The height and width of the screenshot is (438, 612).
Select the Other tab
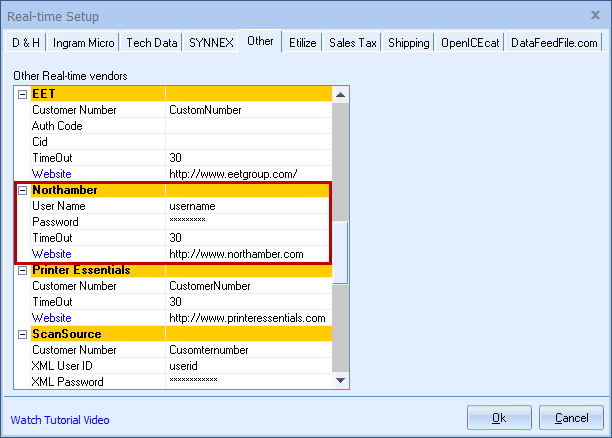pos(260,41)
